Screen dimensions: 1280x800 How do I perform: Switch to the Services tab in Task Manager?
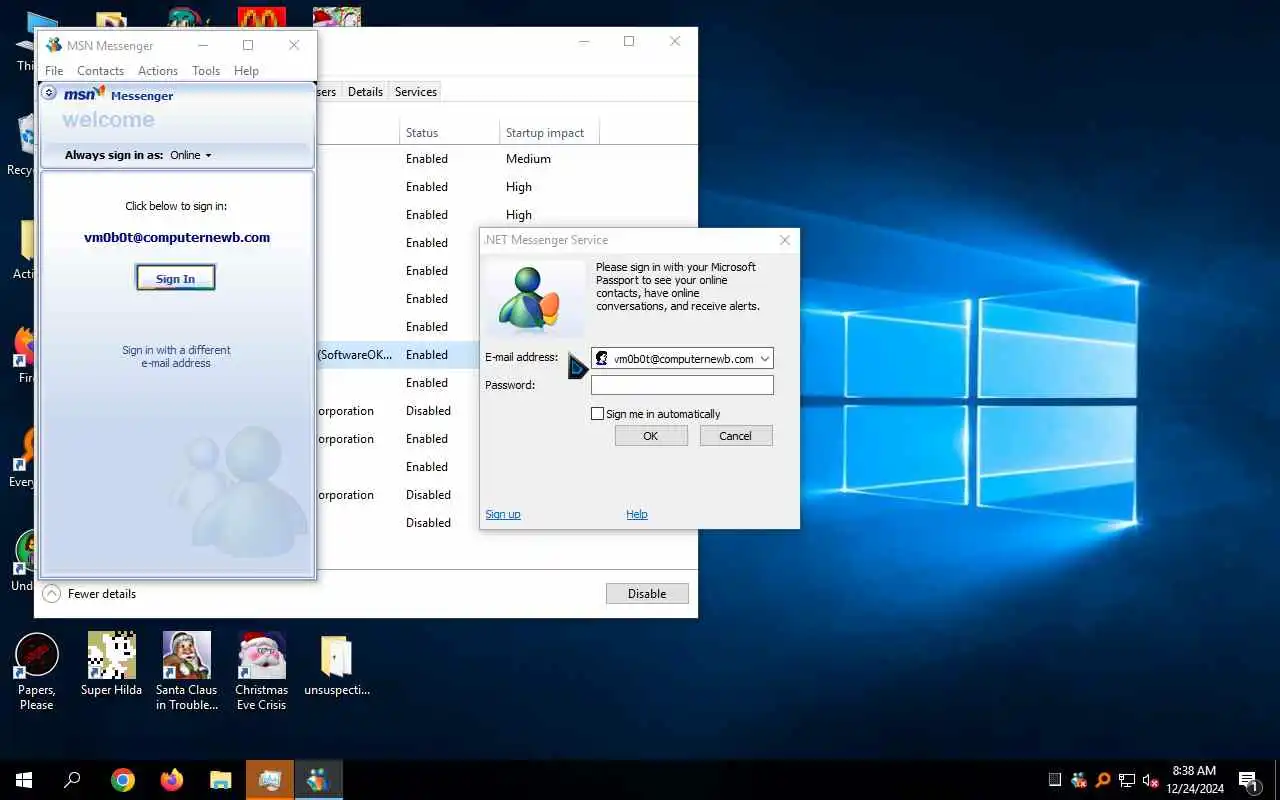[x=416, y=91]
